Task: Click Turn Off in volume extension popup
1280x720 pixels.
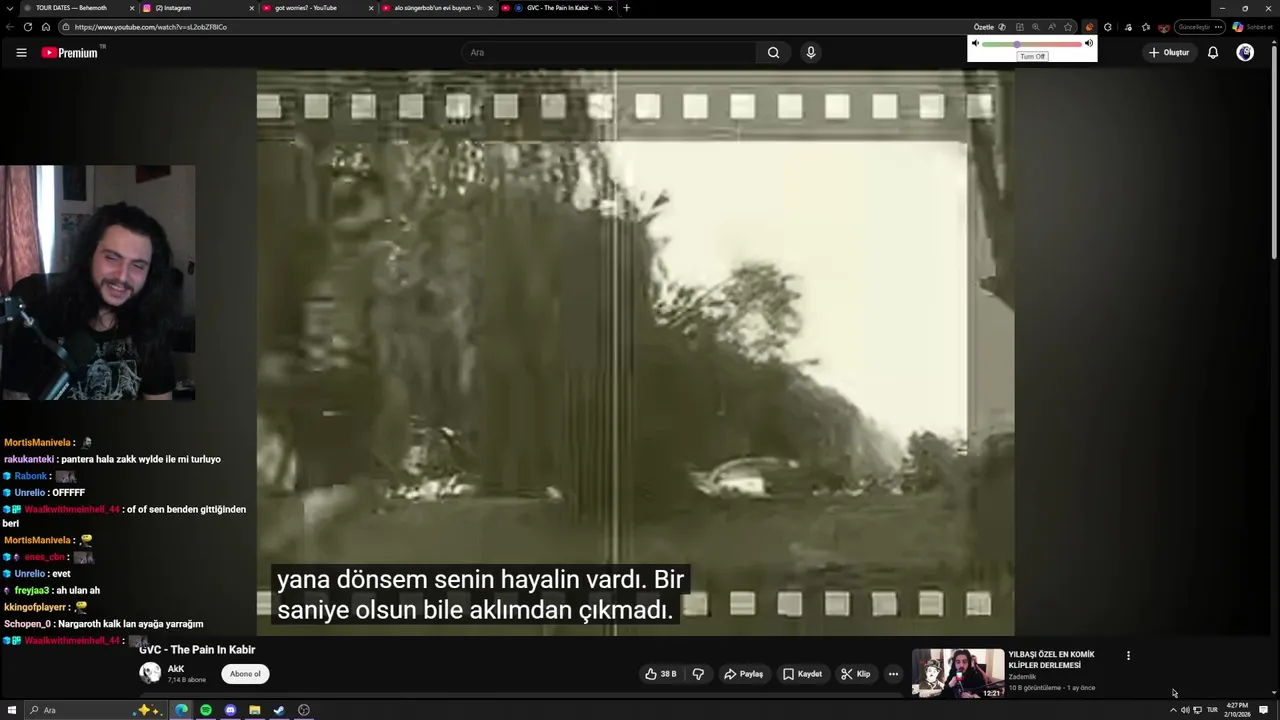Action: click(x=1032, y=56)
